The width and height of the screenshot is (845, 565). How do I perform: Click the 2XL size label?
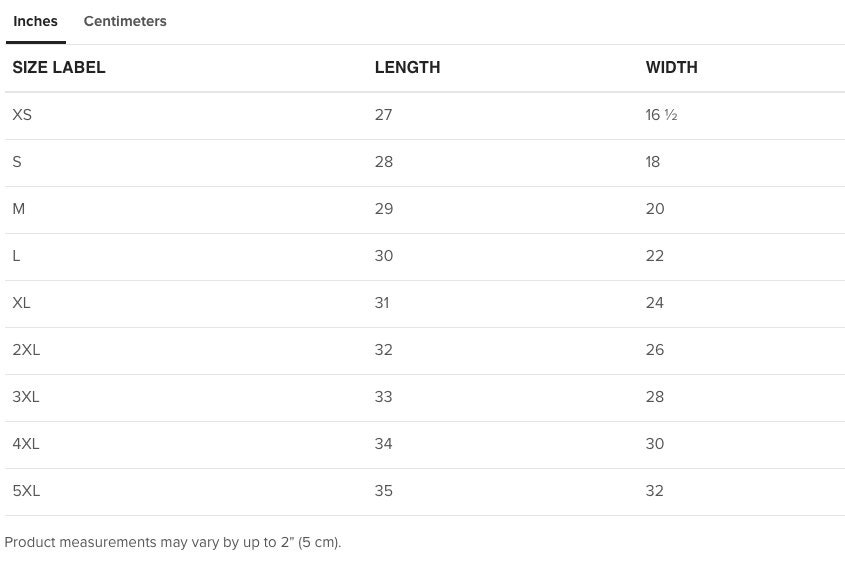[x=26, y=350]
